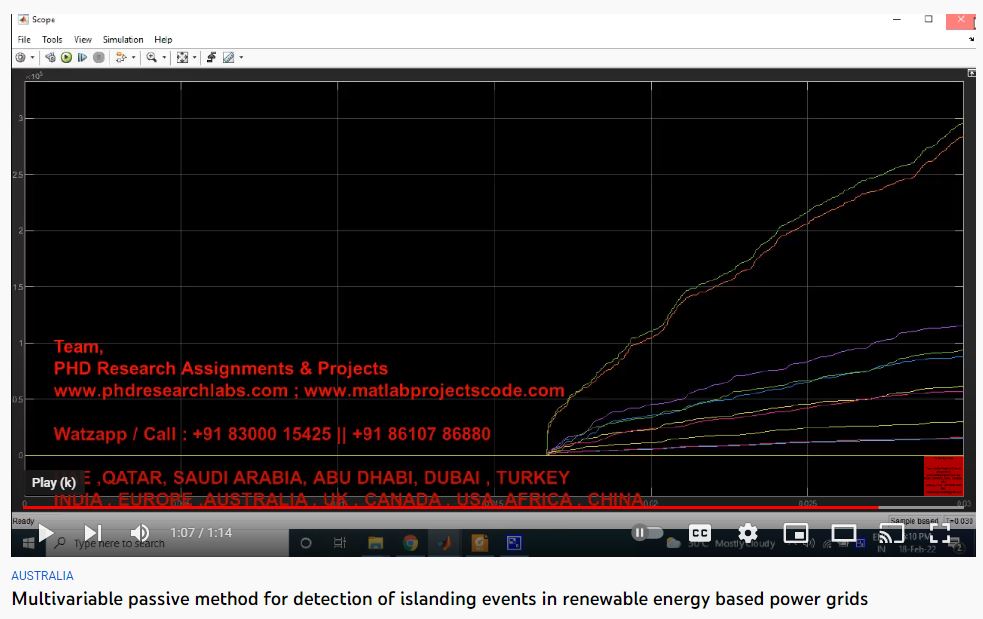
Task: Click the Cursor Measurements icon
Action: coord(228,58)
